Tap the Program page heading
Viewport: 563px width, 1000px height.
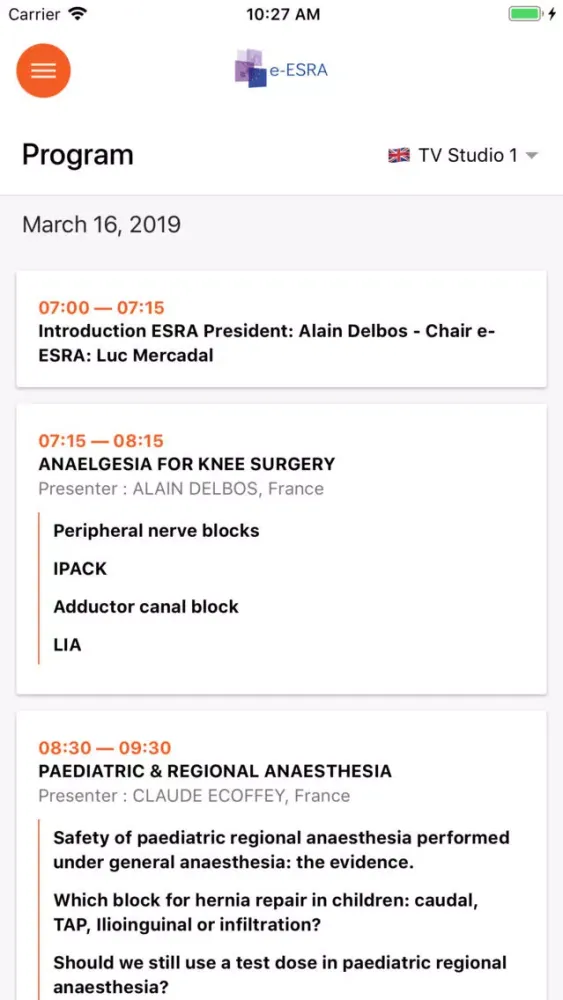point(78,155)
